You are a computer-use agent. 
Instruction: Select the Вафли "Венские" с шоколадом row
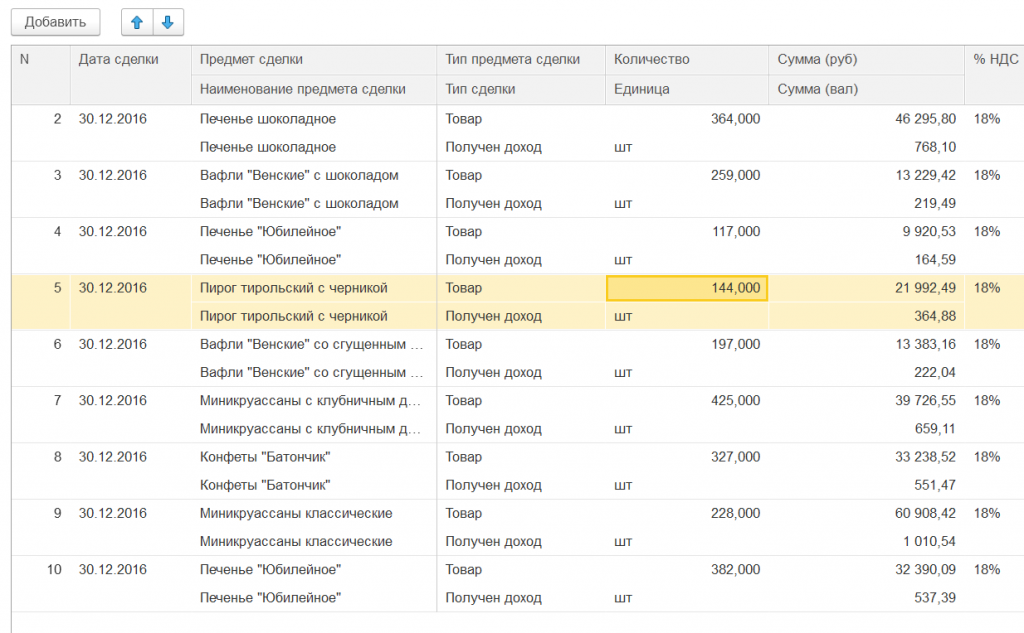(298, 175)
